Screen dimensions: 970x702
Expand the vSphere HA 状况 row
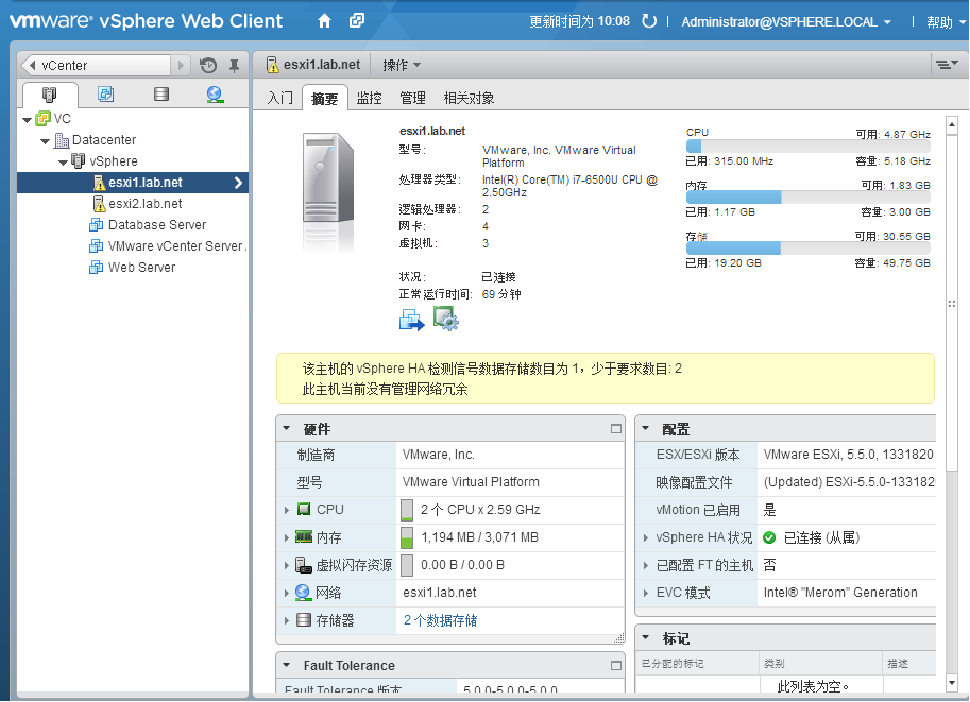click(x=646, y=538)
